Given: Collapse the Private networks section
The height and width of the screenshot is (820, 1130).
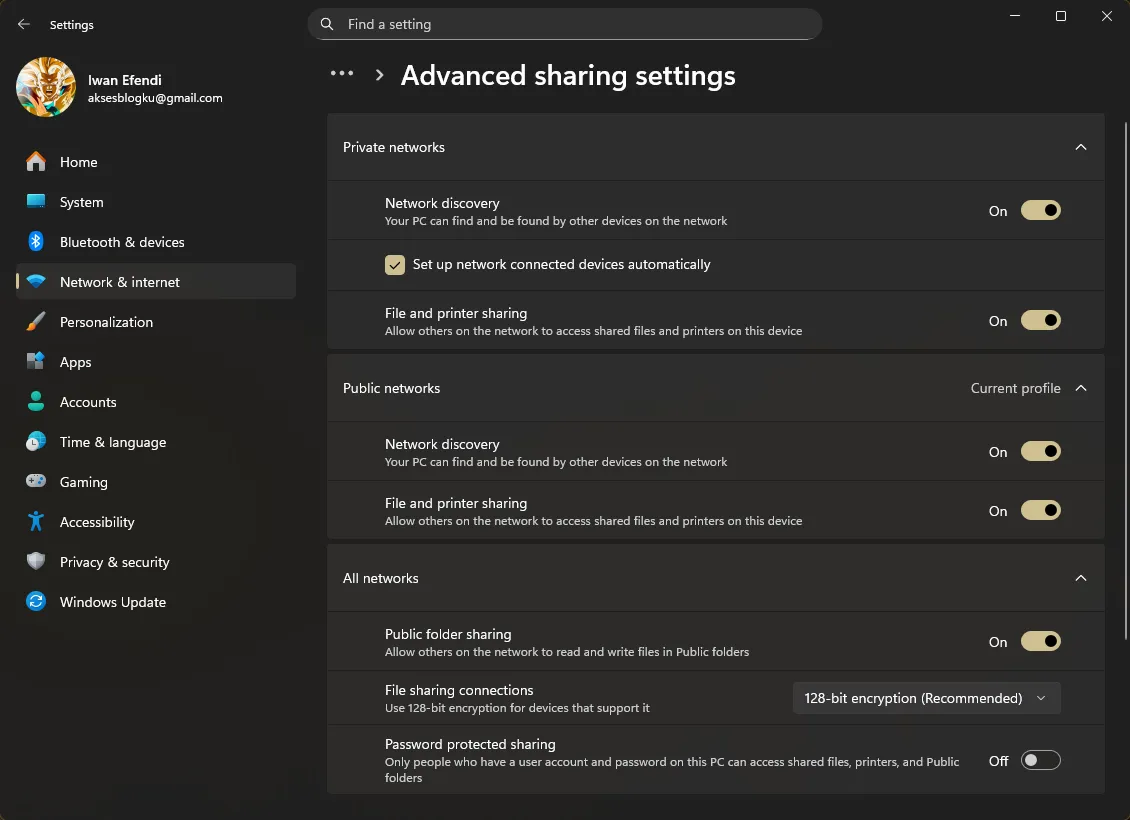Looking at the screenshot, I should [1081, 146].
